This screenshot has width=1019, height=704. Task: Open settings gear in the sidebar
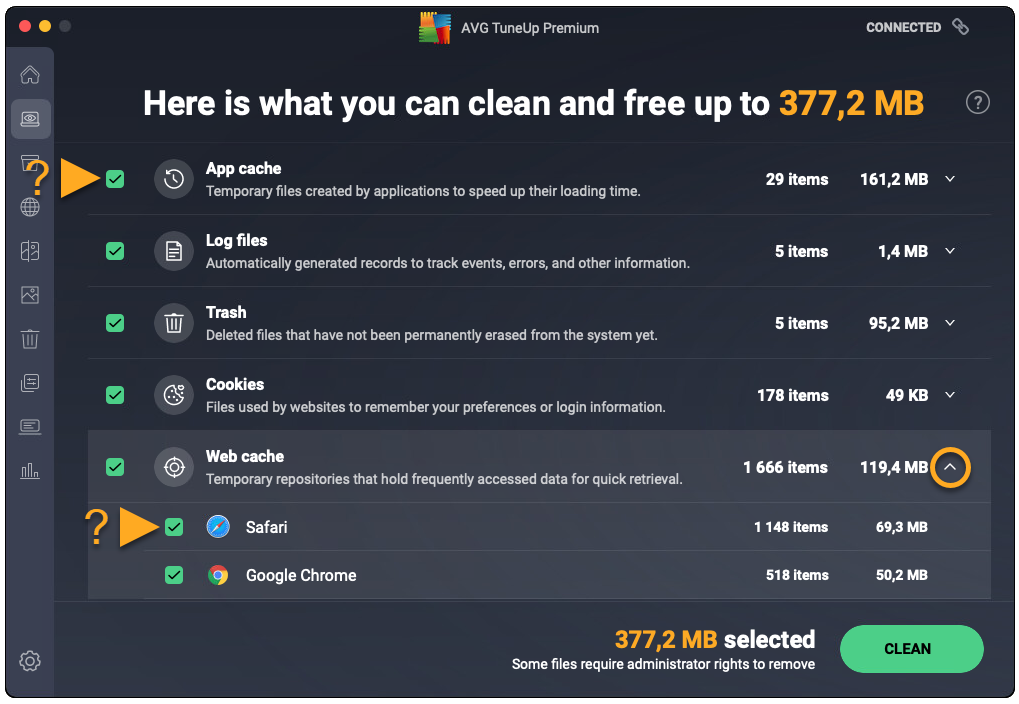coord(30,660)
